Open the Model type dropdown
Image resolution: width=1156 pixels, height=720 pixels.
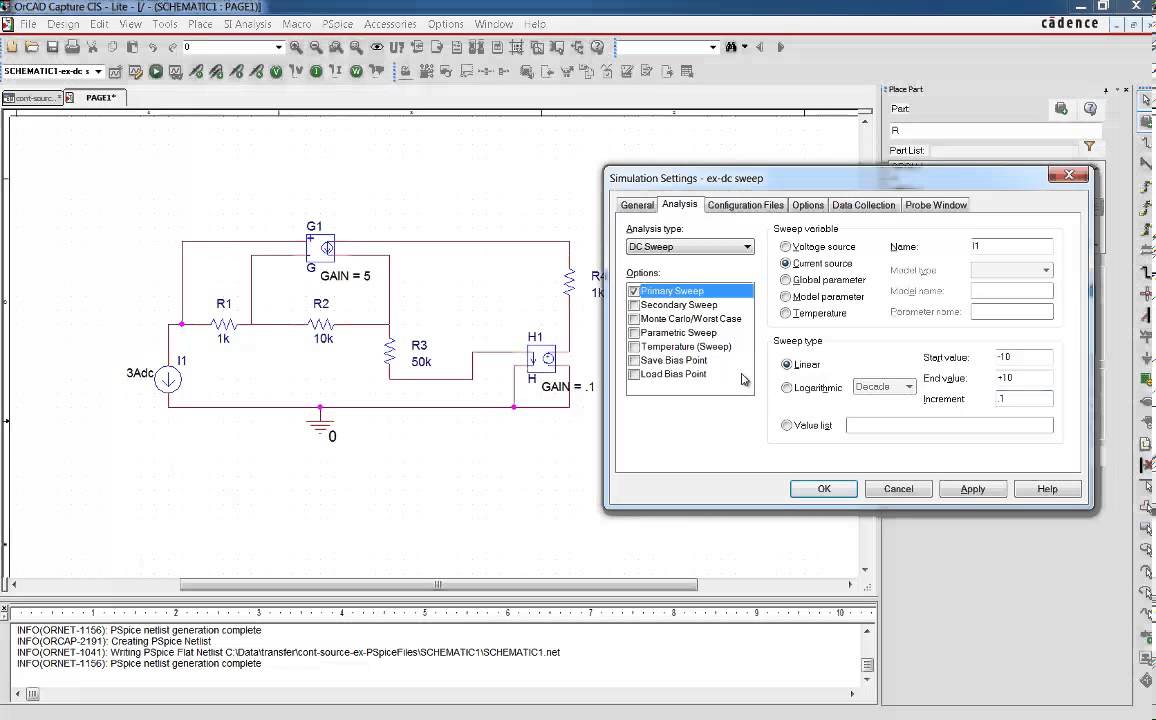coord(1012,270)
